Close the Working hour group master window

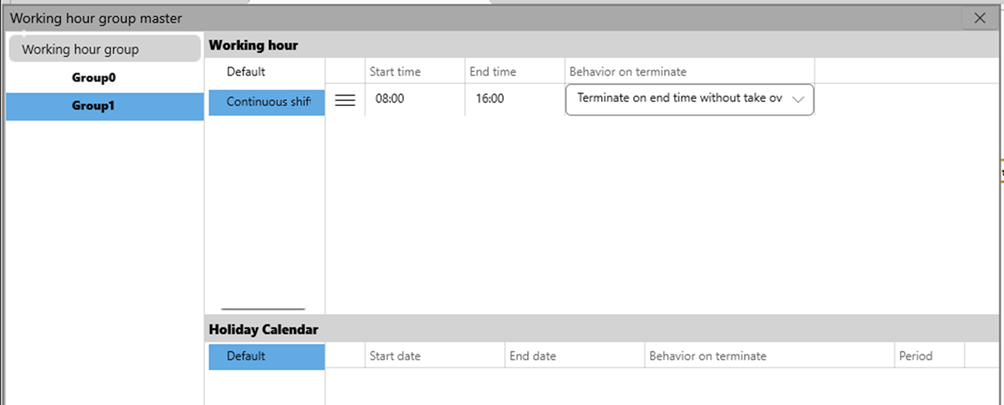979,18
